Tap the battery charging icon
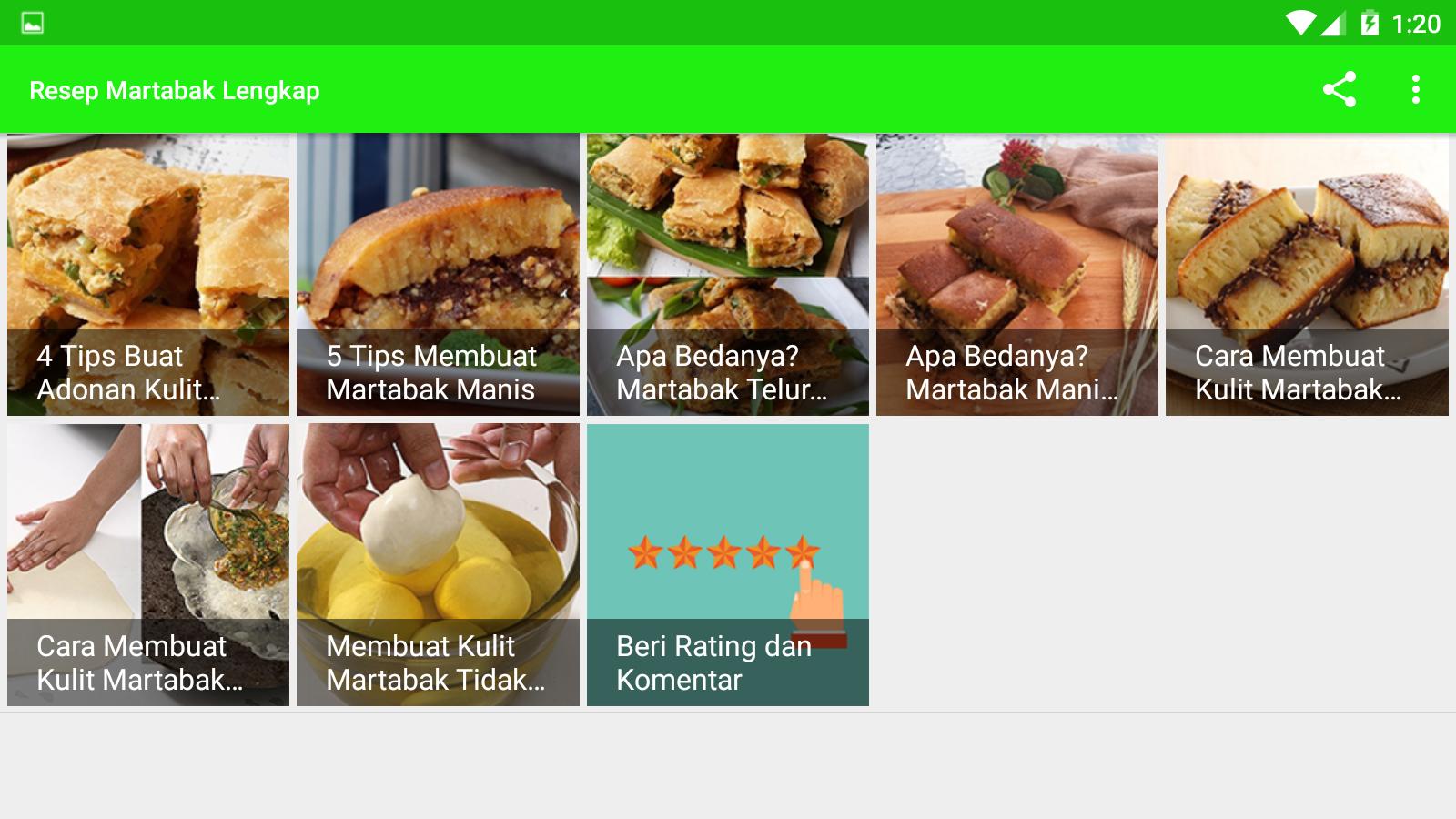The width and height of the screenshot is (1456, 819). pyautogui.click(x=1370, y=24)
